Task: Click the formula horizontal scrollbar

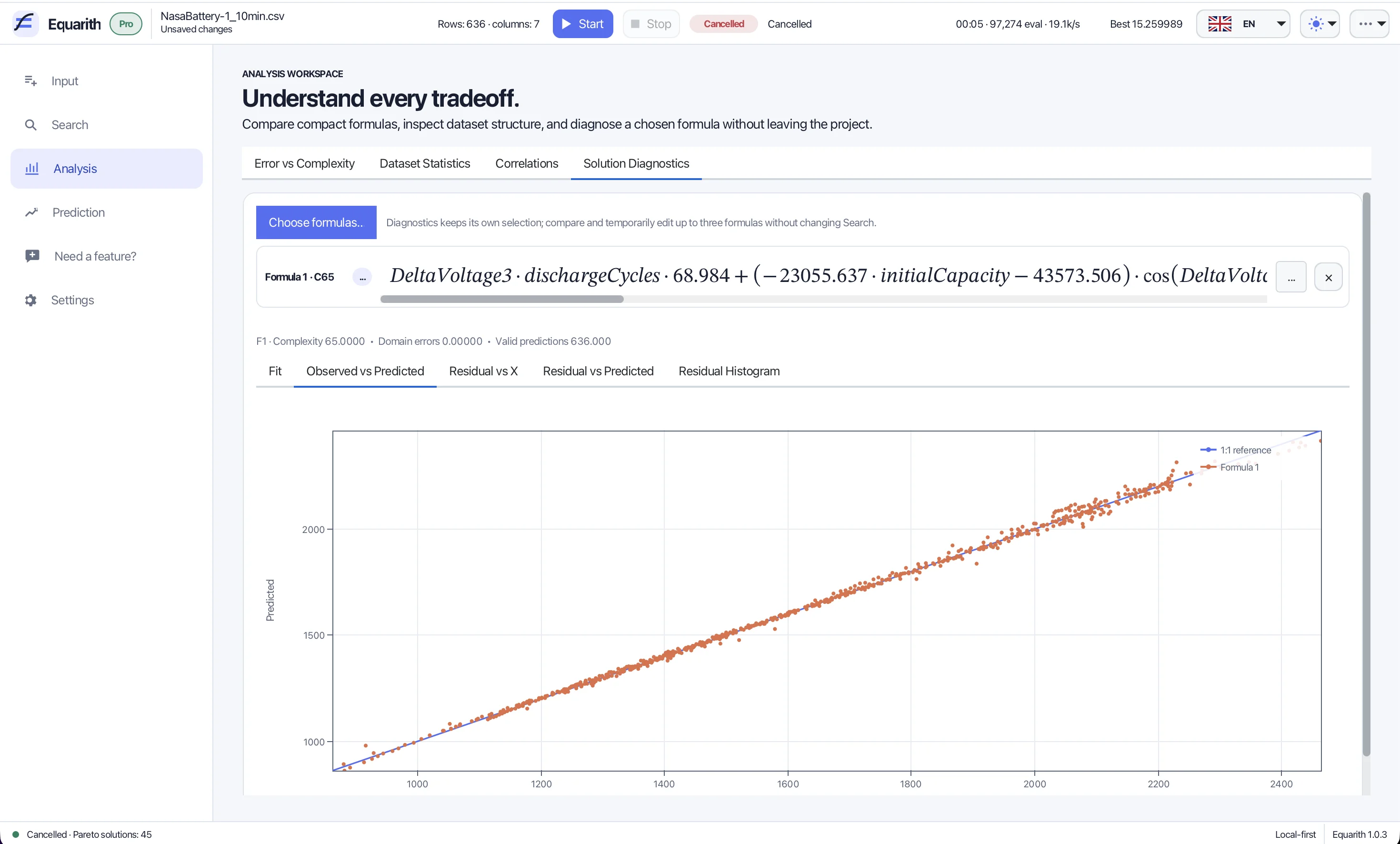Action: (502, 299)
